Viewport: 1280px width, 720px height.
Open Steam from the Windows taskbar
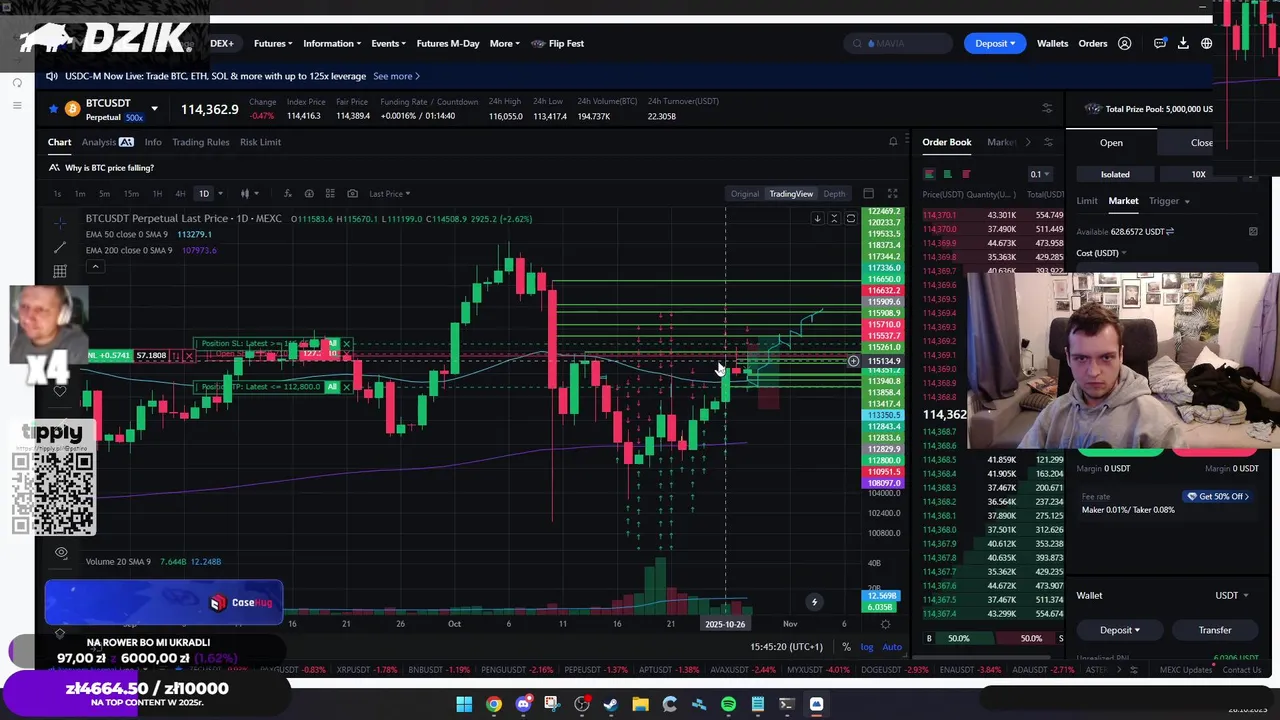(x=611, y=705)
